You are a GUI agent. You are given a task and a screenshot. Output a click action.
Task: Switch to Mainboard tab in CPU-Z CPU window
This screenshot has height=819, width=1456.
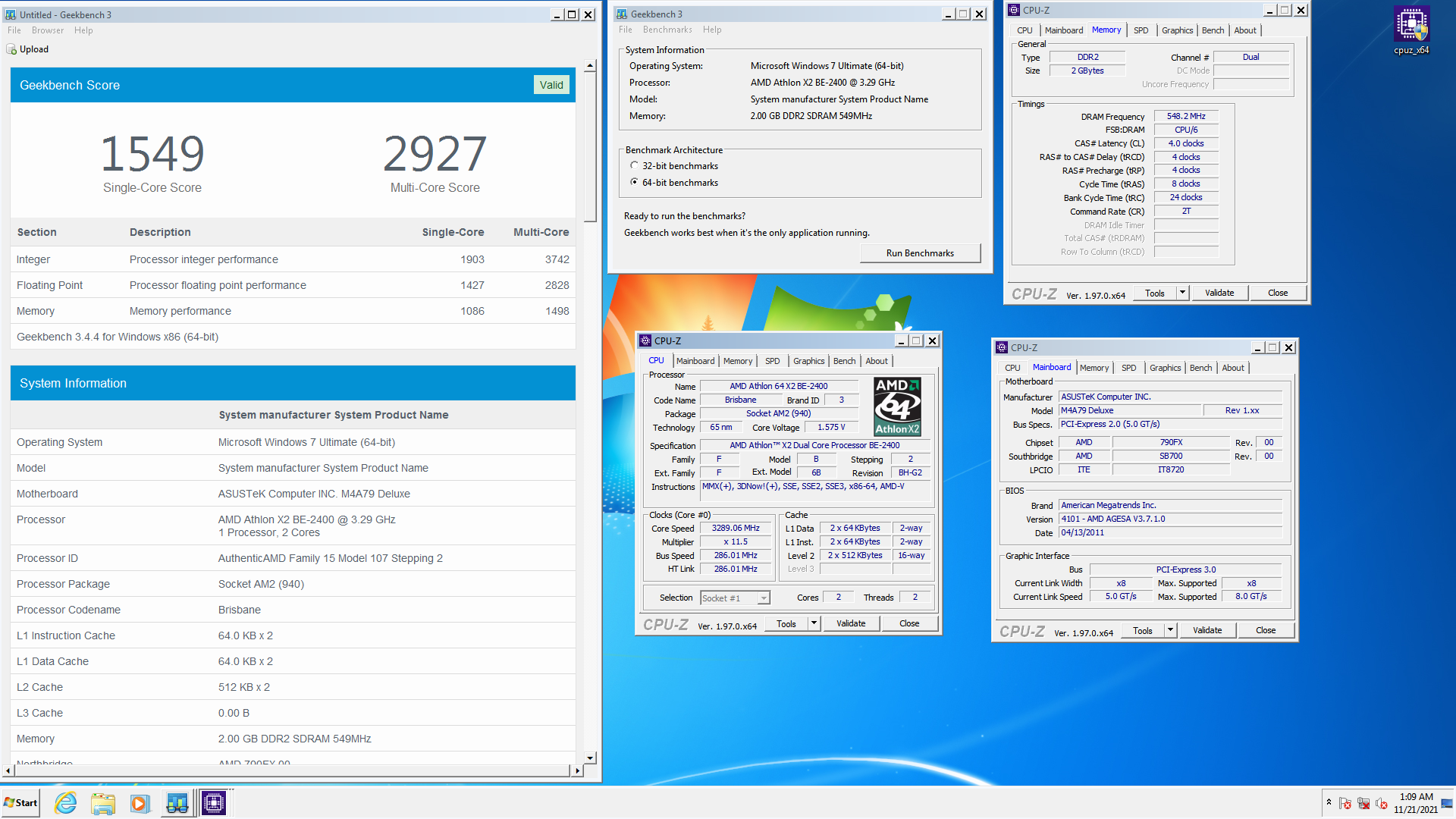695,361
